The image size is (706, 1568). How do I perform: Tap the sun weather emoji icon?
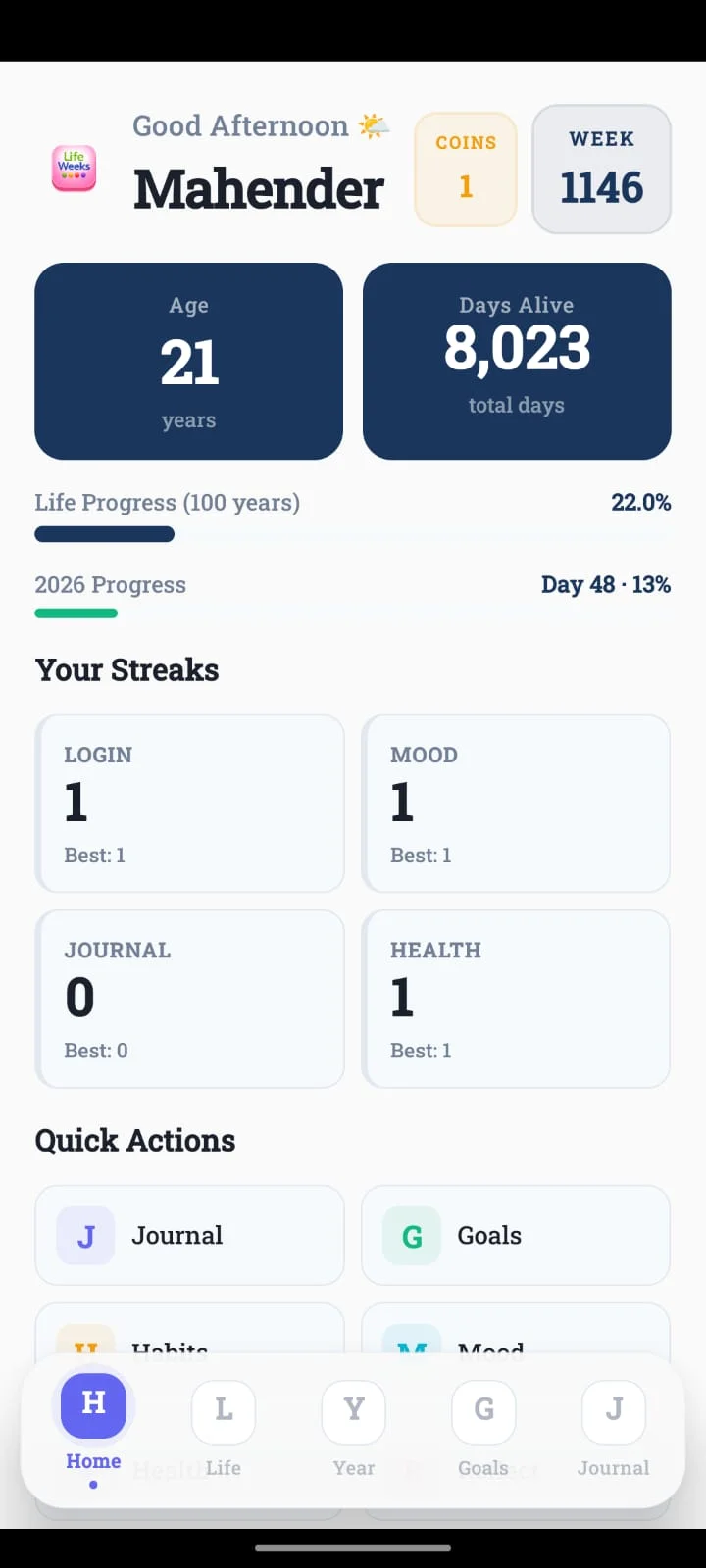coord(374,126)
